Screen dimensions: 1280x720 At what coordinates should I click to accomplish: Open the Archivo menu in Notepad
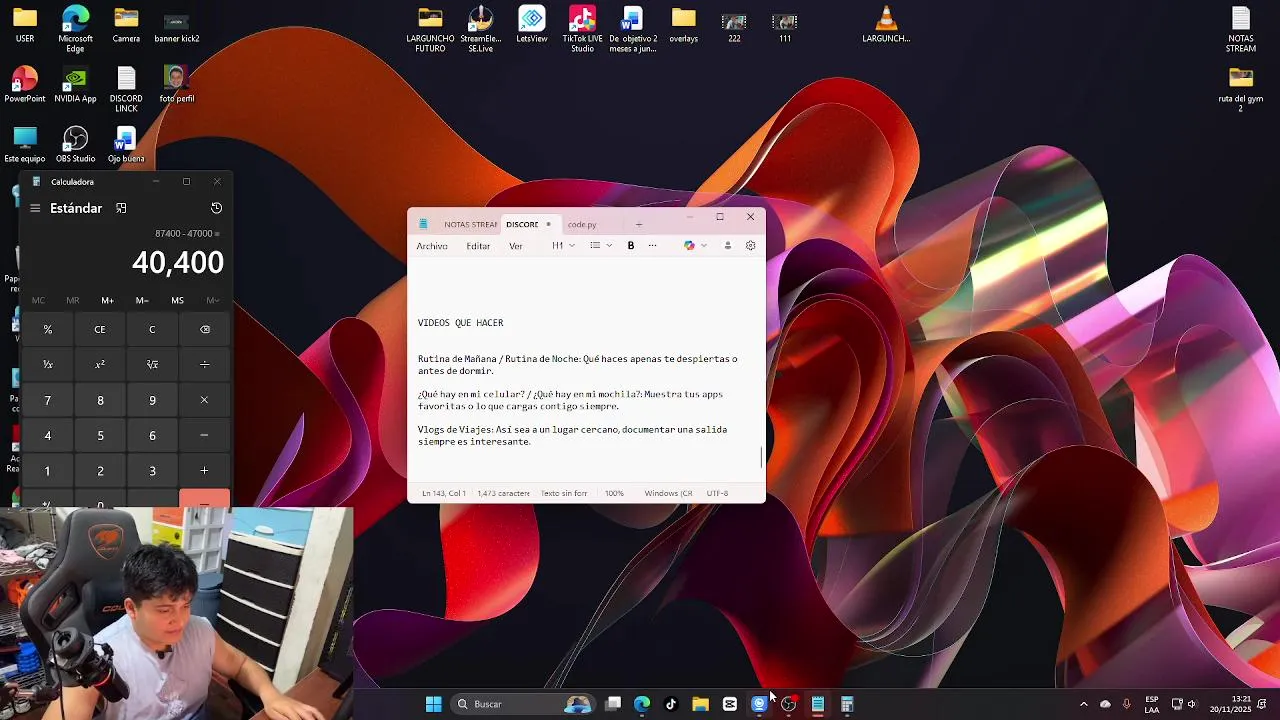[432, 246]
